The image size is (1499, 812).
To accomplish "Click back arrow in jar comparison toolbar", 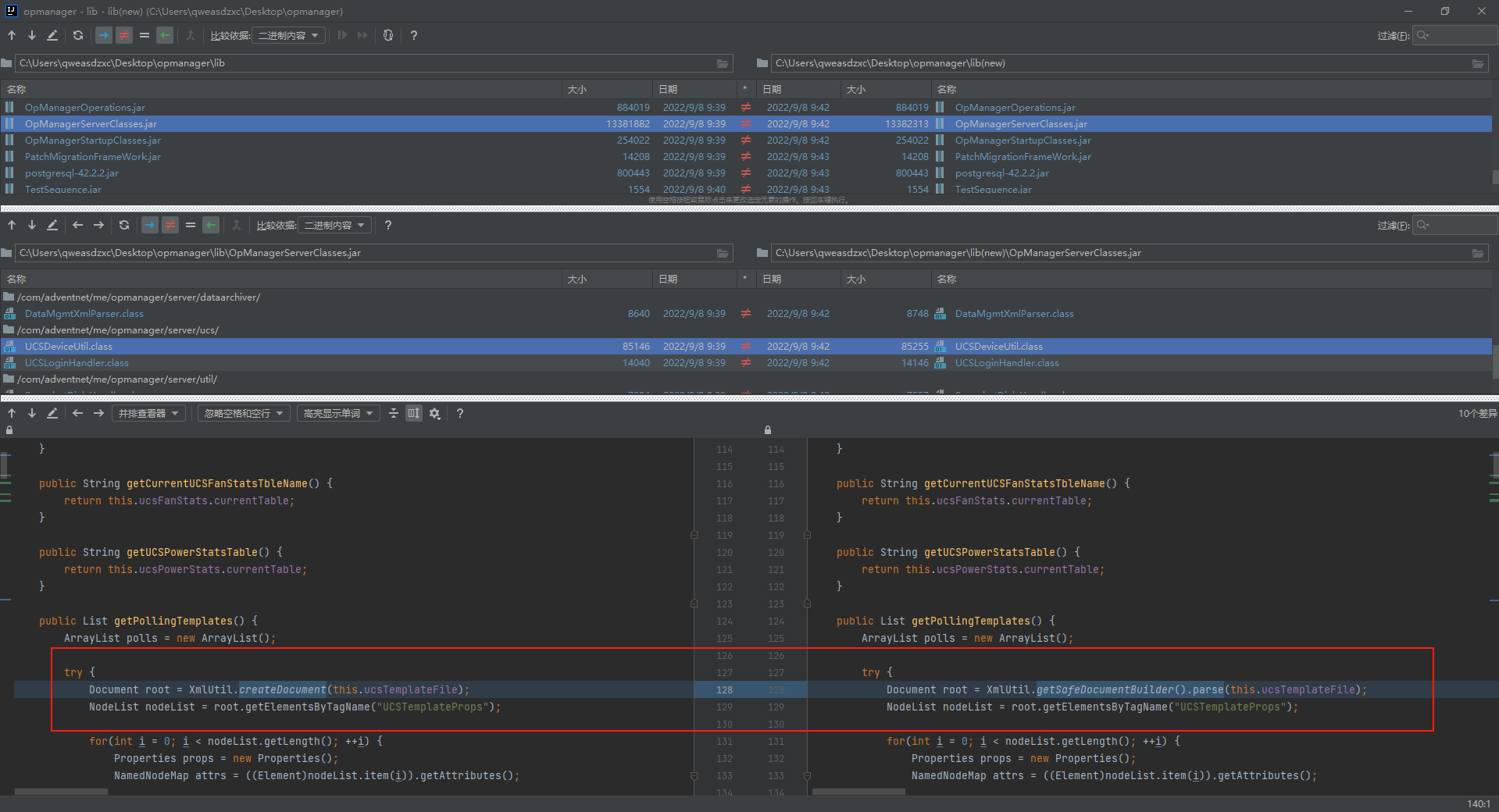I will (77, 225).
